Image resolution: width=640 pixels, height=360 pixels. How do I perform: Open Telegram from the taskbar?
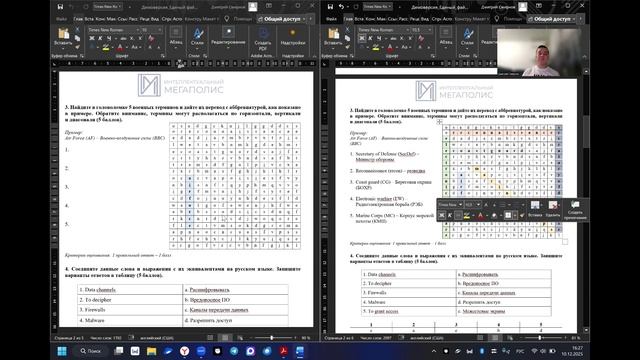pyautogui.click(x=234, y=351)
